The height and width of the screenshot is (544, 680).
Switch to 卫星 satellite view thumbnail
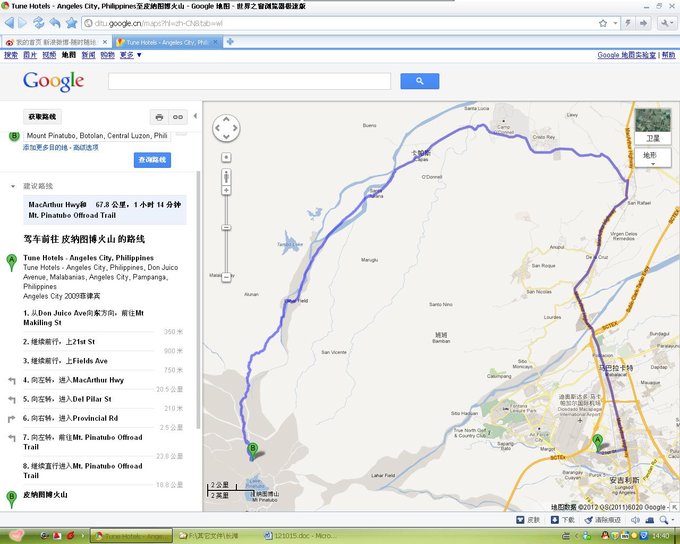(653, 126)
